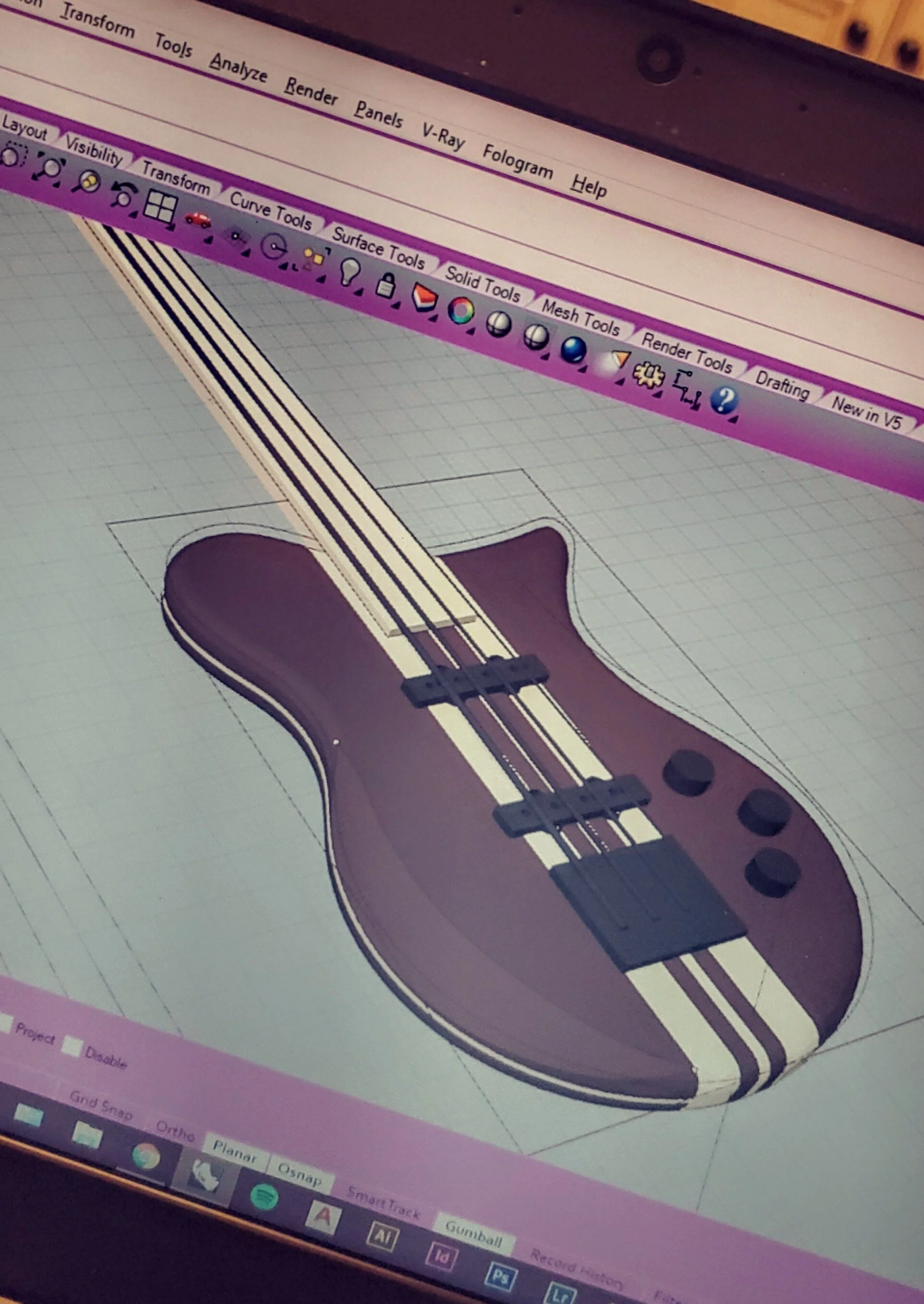Viewport: 924px width, 1304px height.
Task: Switch to the Render Tools tab
Action: [686, 353]
